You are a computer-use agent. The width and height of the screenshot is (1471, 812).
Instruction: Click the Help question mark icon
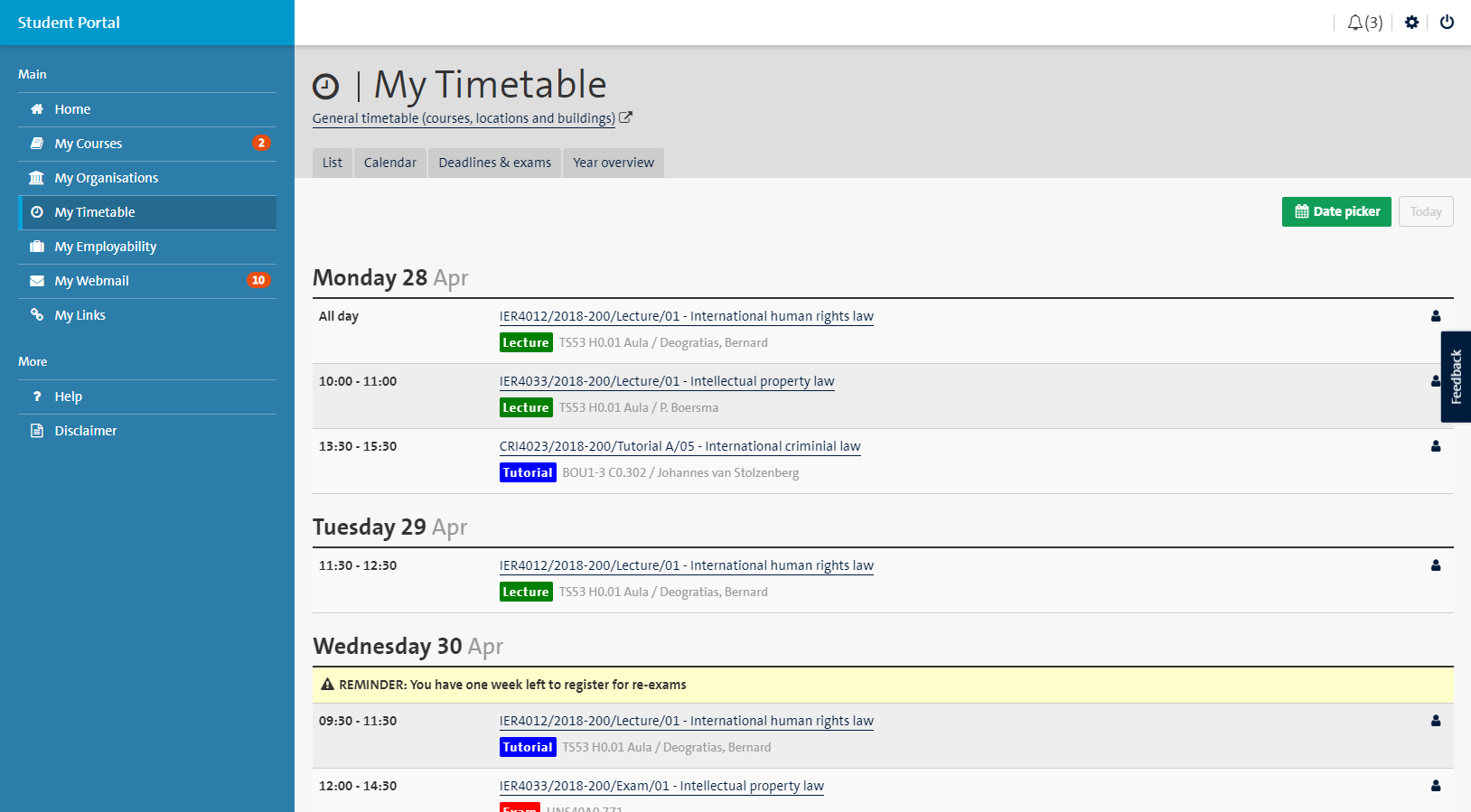[37, 397]
